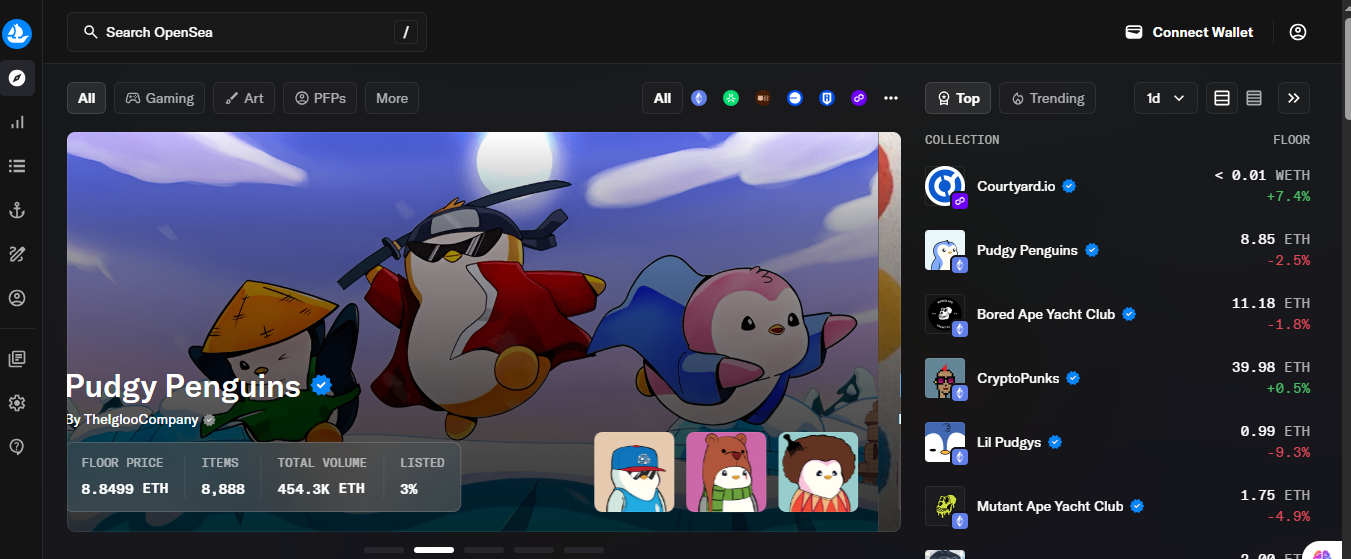Screen dimensions: 1351x559
Task: Switch to the comfortable table view icon
Action: tap(1222, 98)
